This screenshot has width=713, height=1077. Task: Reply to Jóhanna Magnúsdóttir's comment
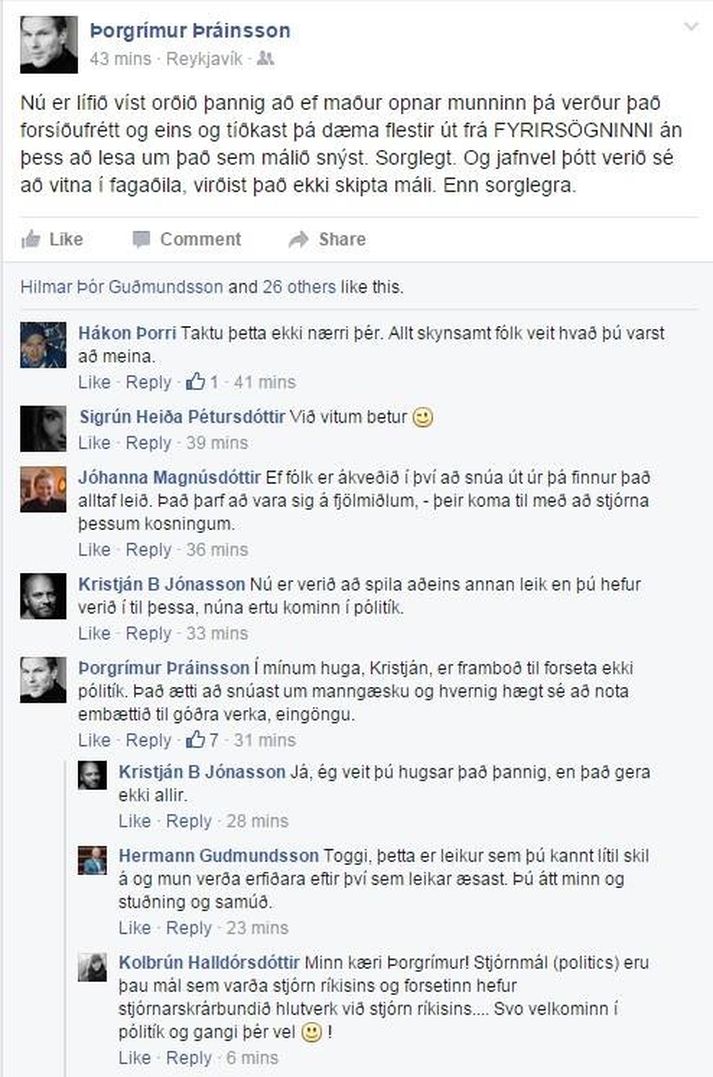[148, 549]
